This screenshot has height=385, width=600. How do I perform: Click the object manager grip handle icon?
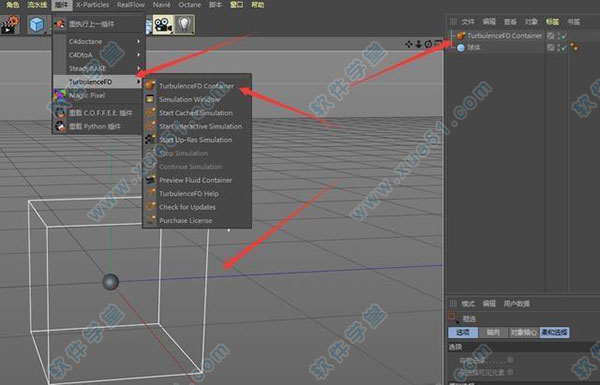coord(453,22)
